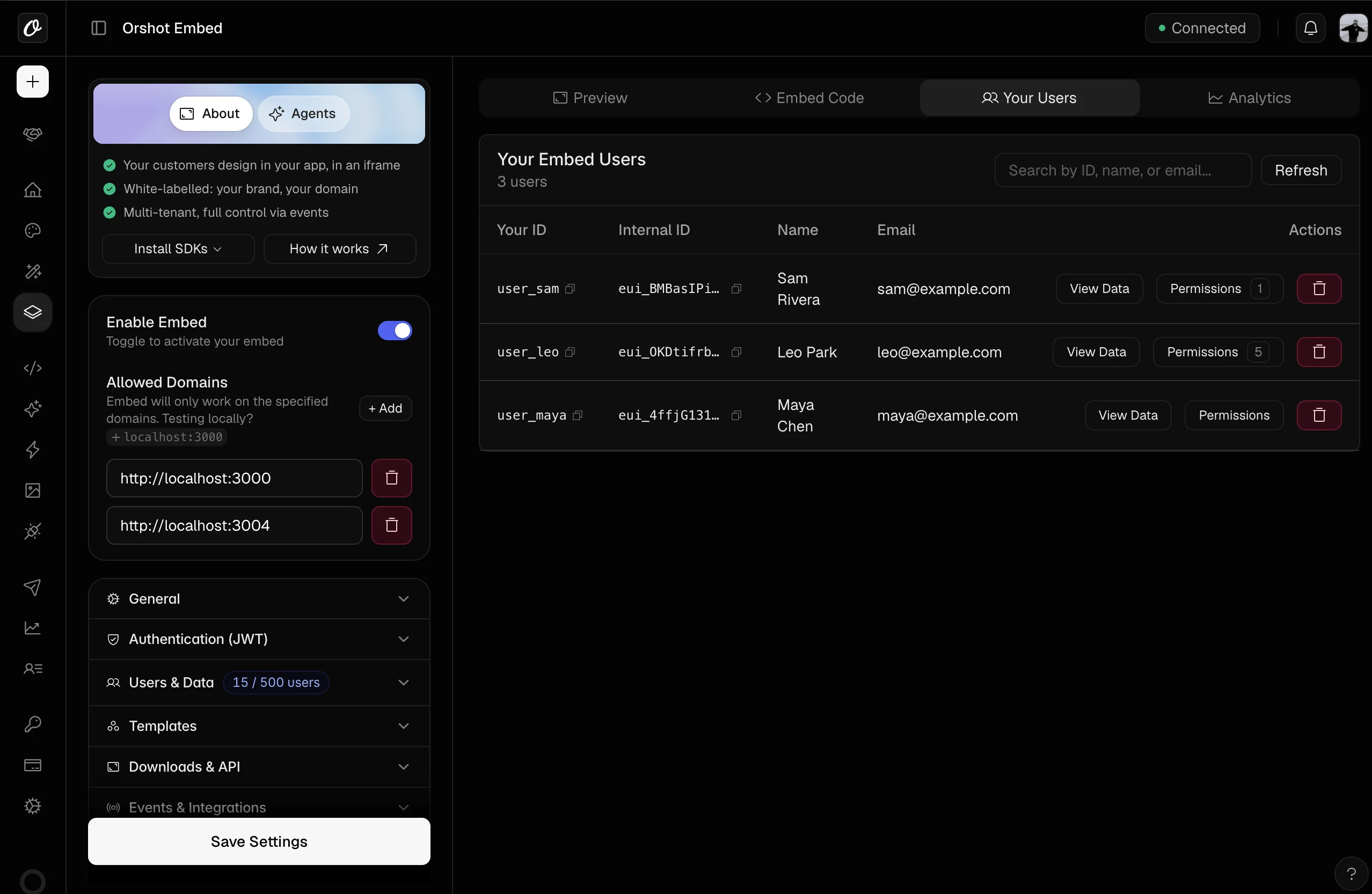The width and height of the screenshot is (1372, 894).
Task: Remove the http://localhost:3004 domain
Action: 391,526
